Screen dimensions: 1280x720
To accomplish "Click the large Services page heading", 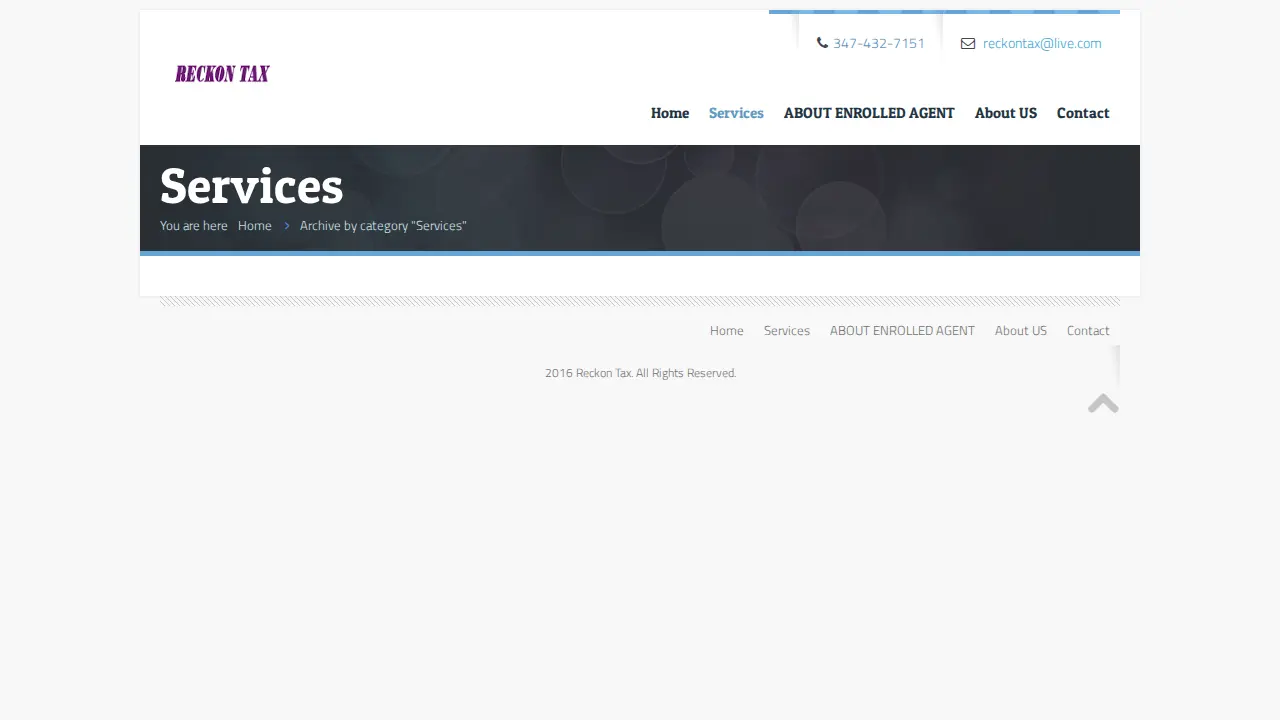I will coord(251,186).
